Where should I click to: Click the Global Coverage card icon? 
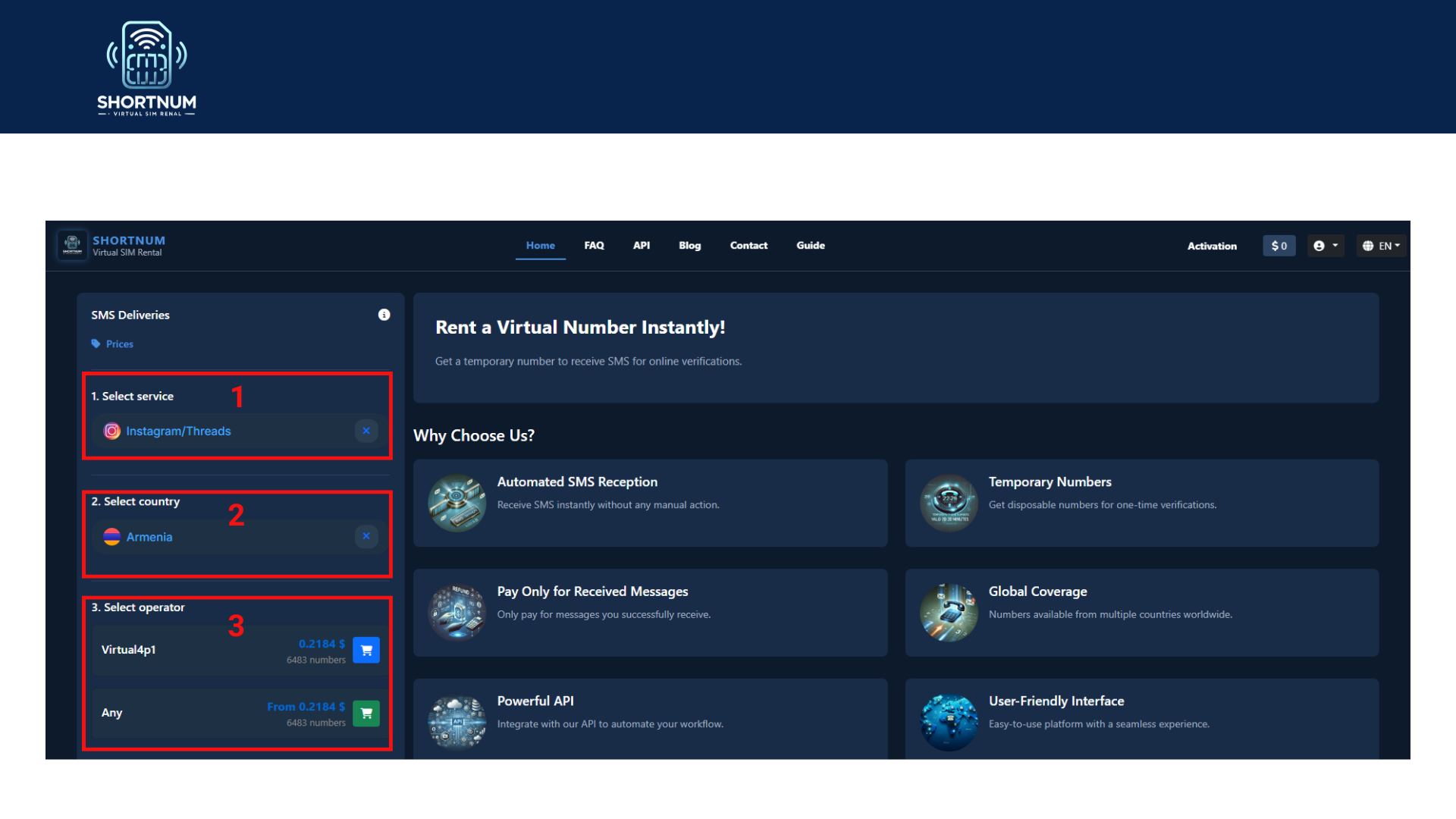click(x=948, y=612)
